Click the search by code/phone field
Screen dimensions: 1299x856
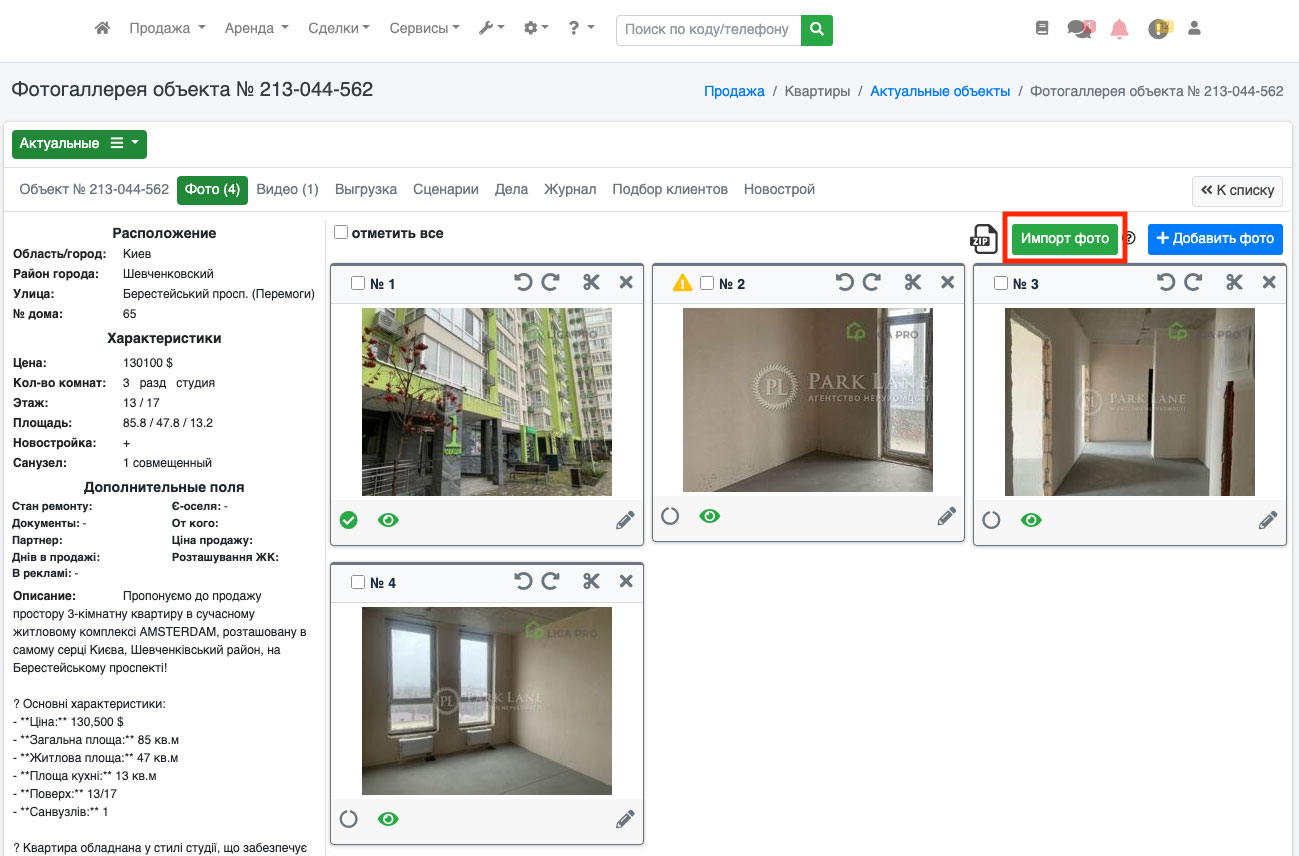[x=709, y=29]
